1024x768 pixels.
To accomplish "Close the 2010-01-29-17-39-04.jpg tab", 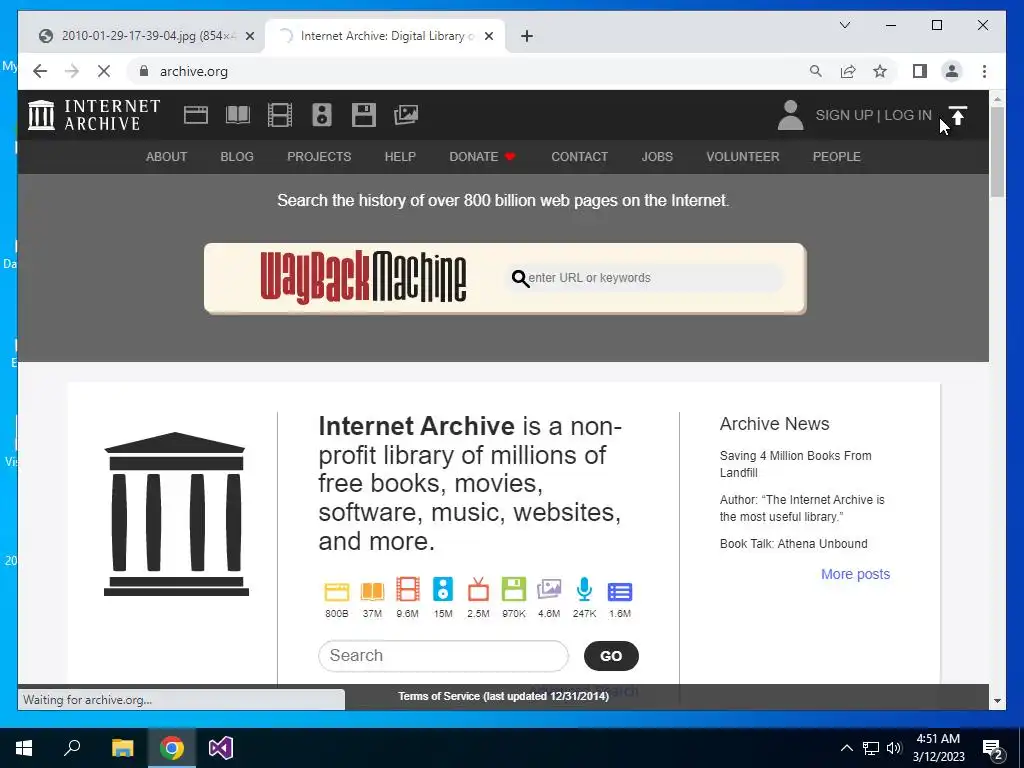I will pyautogui.click(x=249, y=36).
